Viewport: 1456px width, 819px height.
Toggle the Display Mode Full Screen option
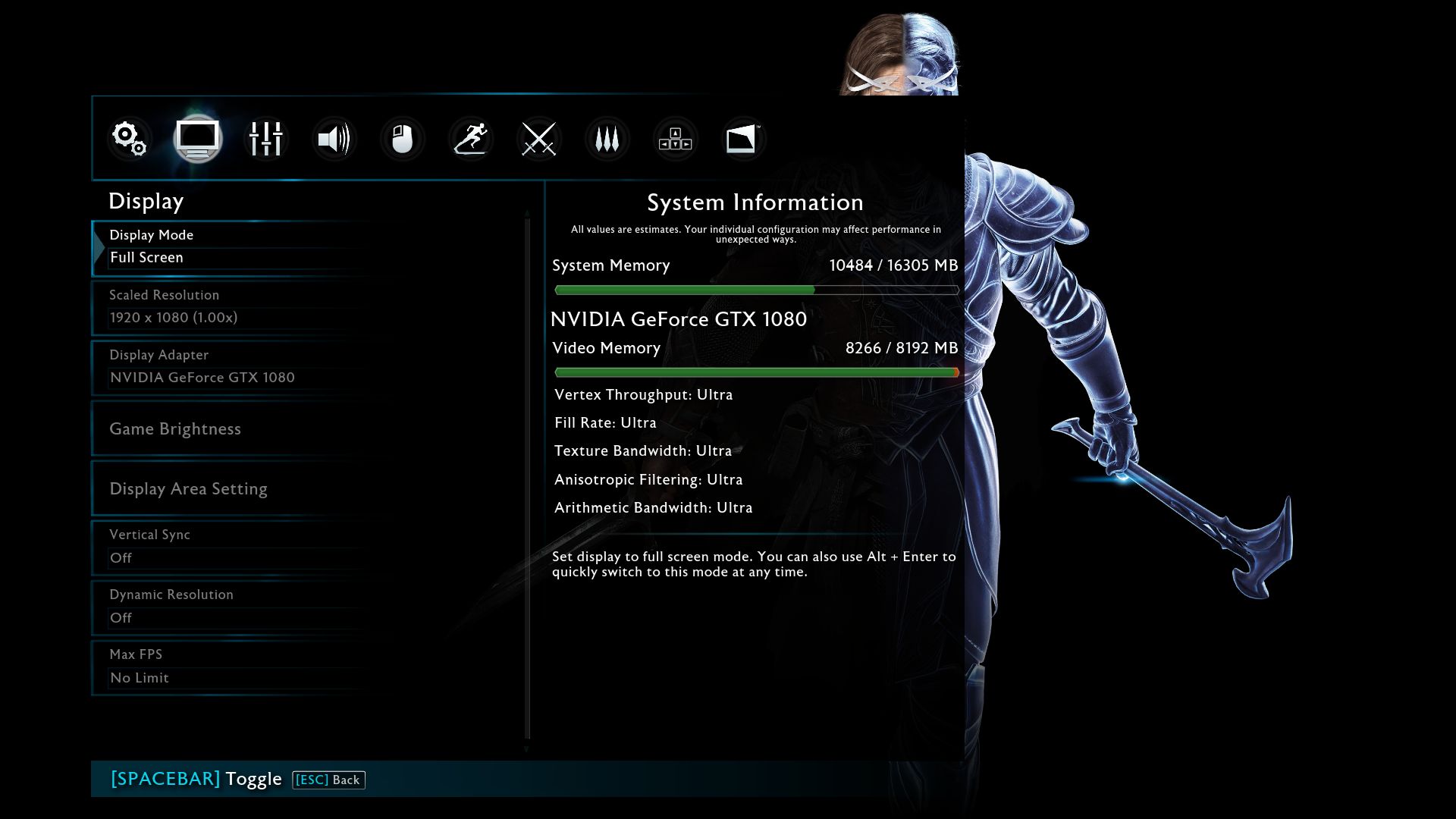coord(307,247)
